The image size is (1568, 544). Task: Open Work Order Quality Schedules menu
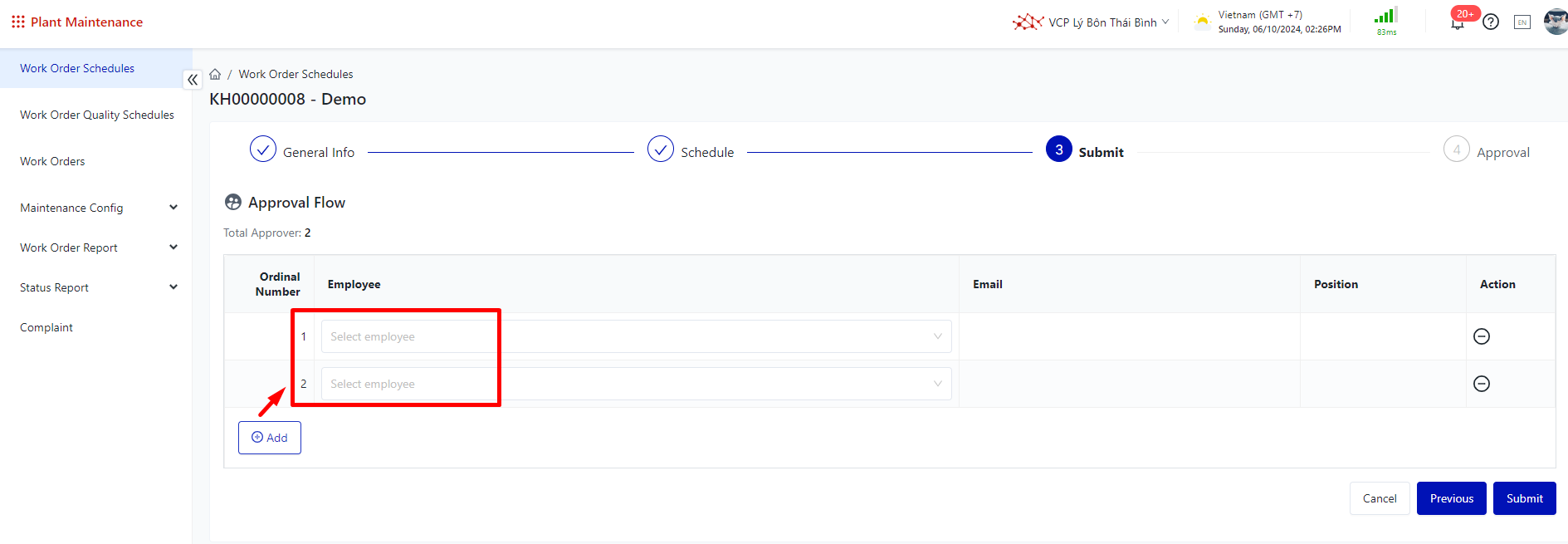click(97, 115)
